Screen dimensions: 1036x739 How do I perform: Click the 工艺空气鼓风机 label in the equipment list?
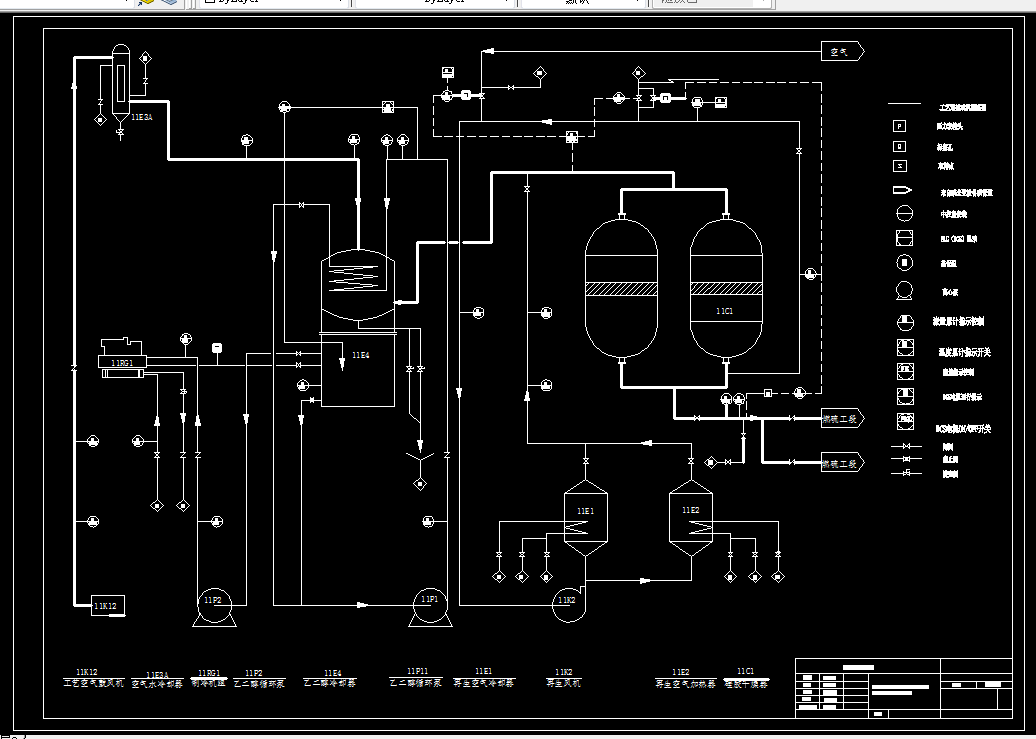[x=93, y=683]
